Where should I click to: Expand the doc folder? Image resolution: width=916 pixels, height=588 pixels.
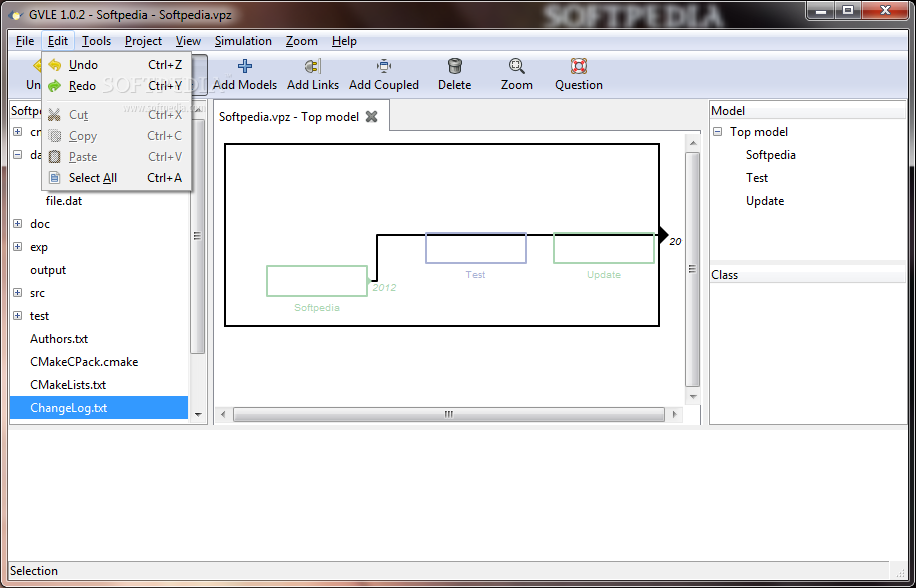coord(18,224)
